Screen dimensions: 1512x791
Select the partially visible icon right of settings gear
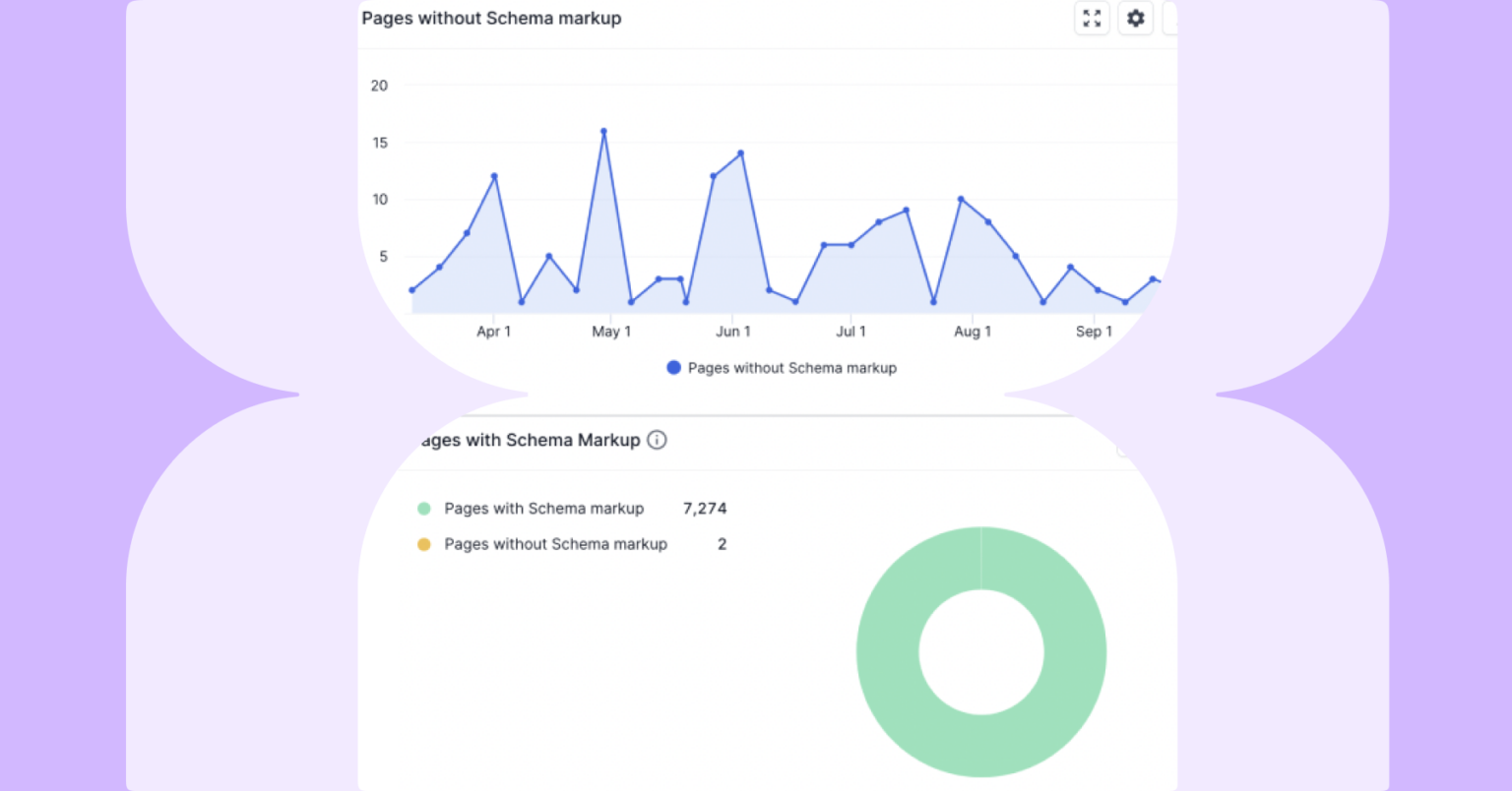pos(1171,18)
